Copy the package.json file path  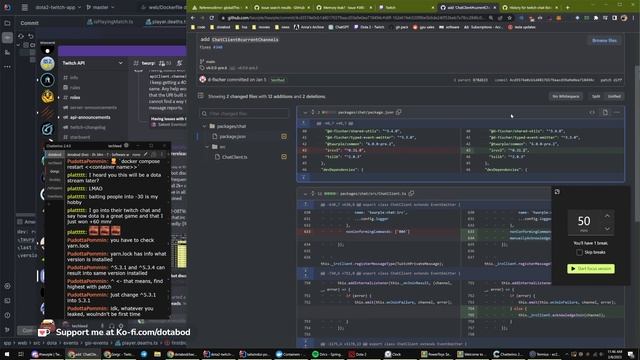399,112
